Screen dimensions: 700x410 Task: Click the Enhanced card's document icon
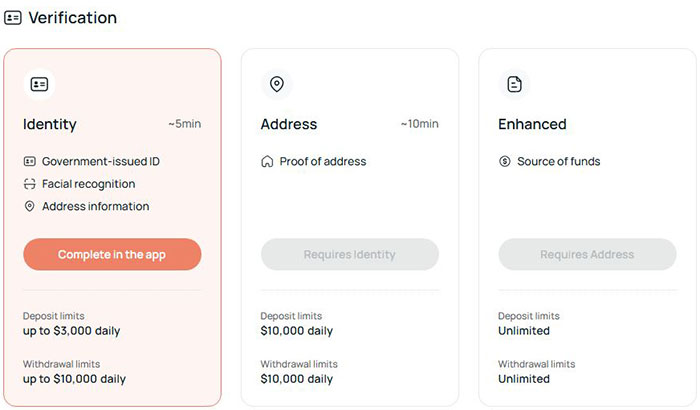(x=514, y=84)
